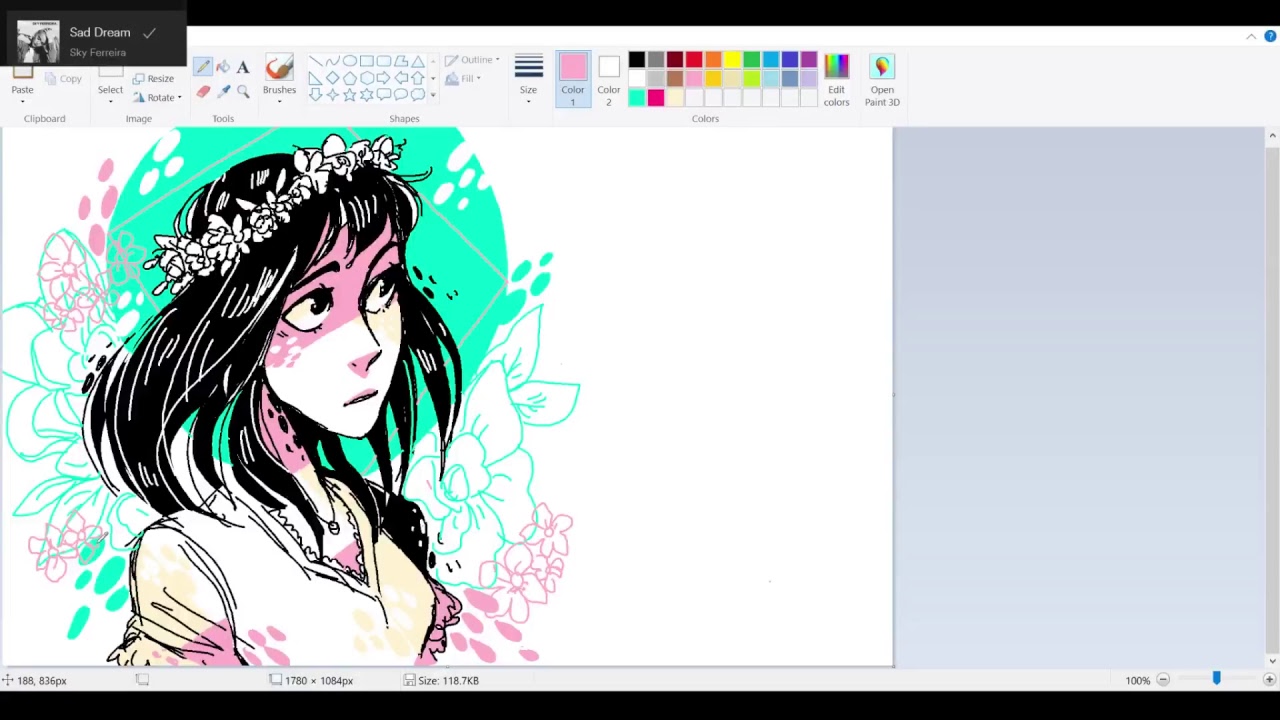This screenshot has width=1280, height=720.
Task: Select the Right arrow shape
Action: [383, 78]
